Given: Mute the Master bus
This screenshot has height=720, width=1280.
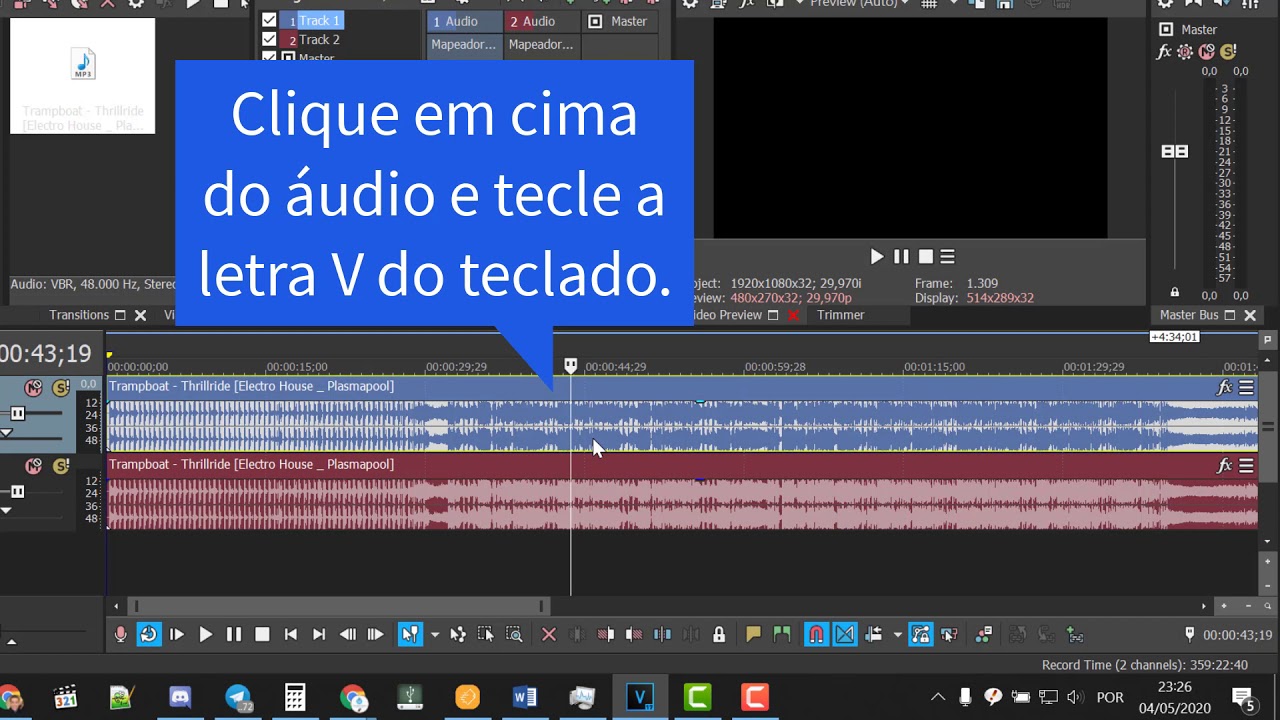Looking at the screenshot, I should click(1207, 52).
